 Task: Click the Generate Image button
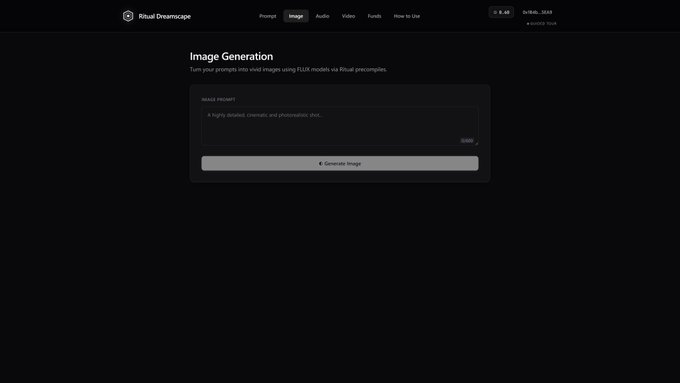[x=340, y=164]
